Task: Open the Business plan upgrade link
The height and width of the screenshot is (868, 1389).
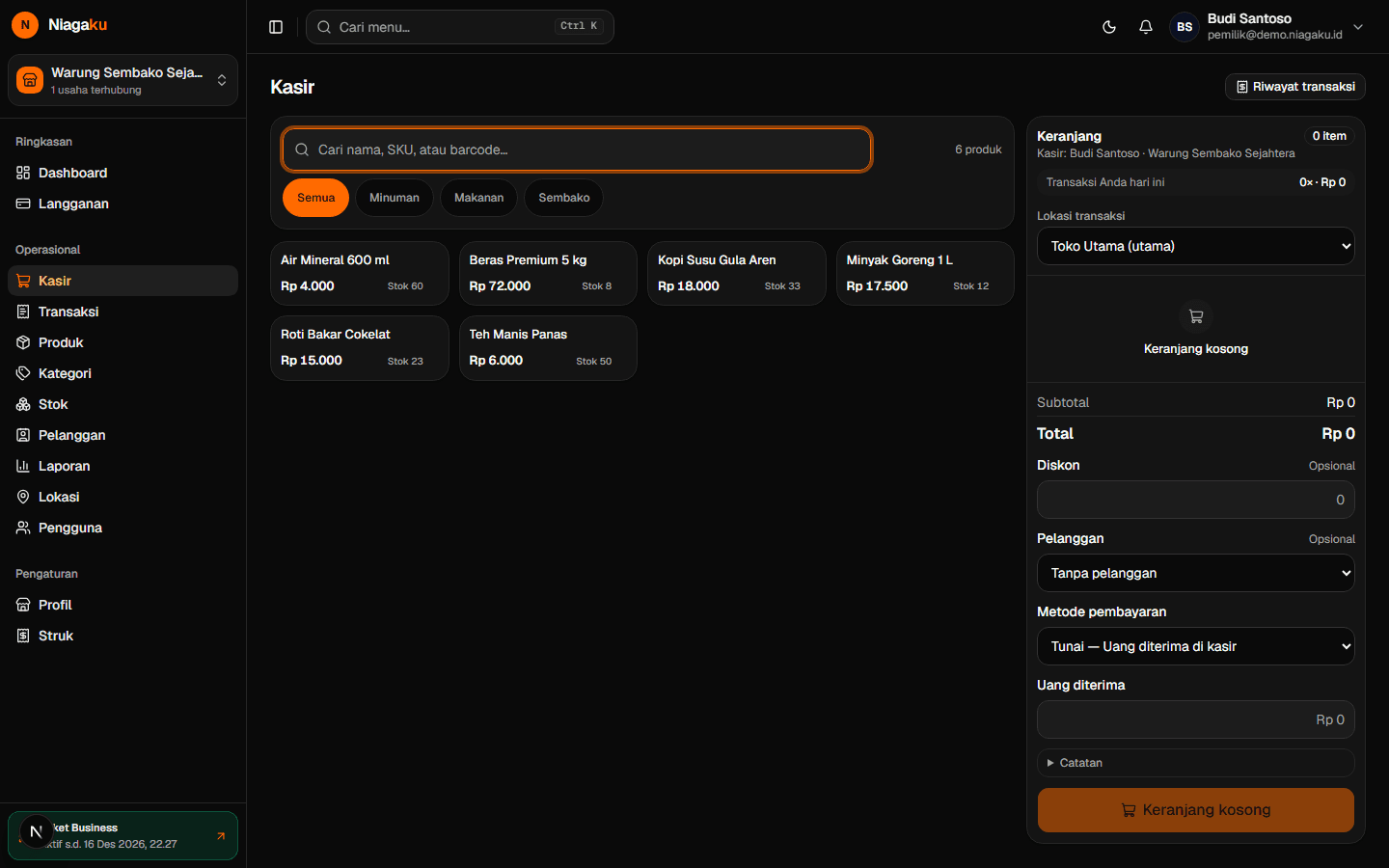Action: click(123, 836)
